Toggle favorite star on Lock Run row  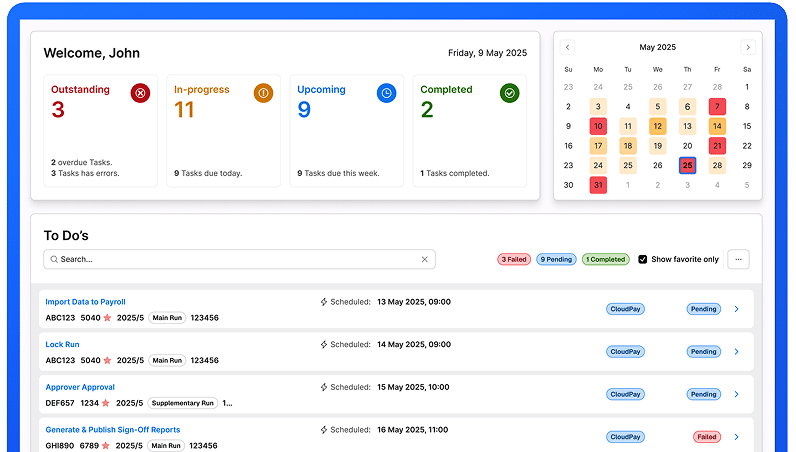pyautogui.click(x=107, y=361)
